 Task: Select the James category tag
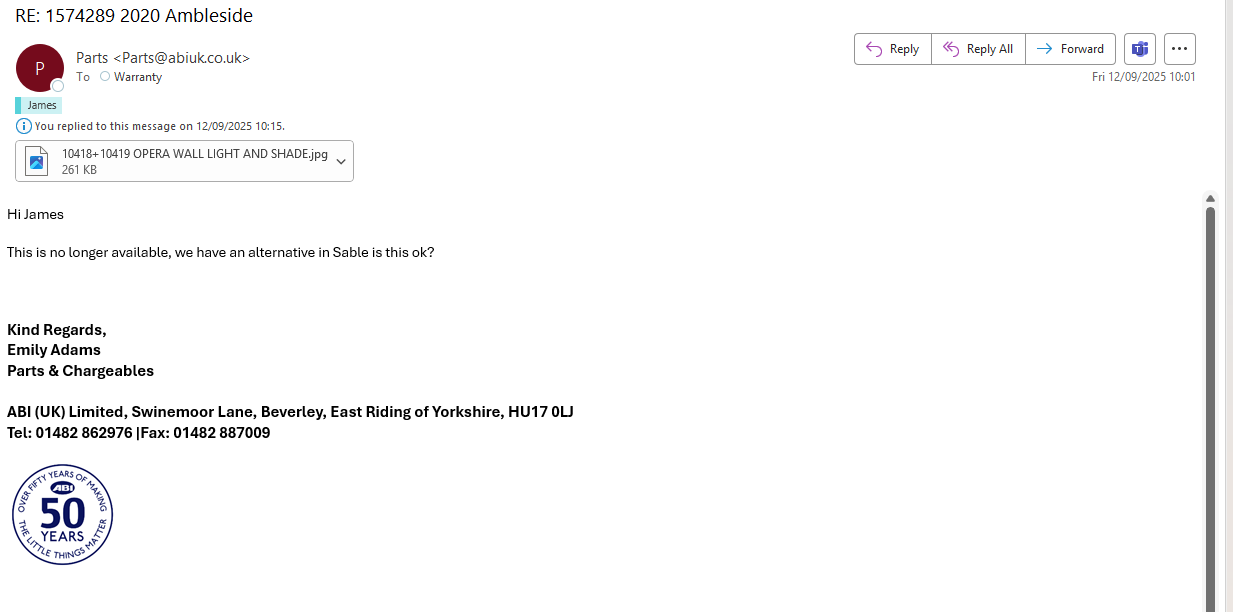click(x=41, y=105)
